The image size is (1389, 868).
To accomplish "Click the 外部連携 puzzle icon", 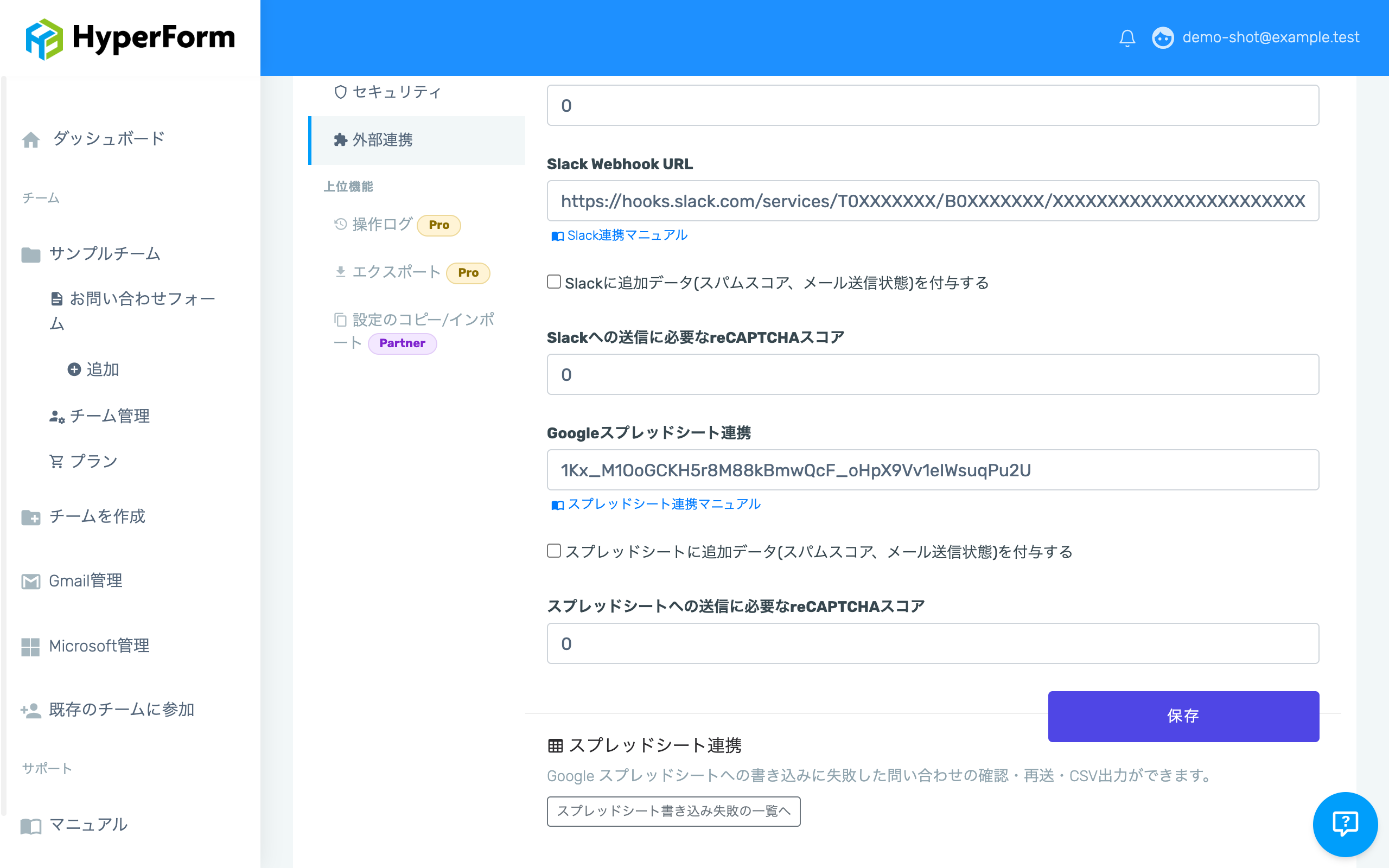I will tap(340, 139).
